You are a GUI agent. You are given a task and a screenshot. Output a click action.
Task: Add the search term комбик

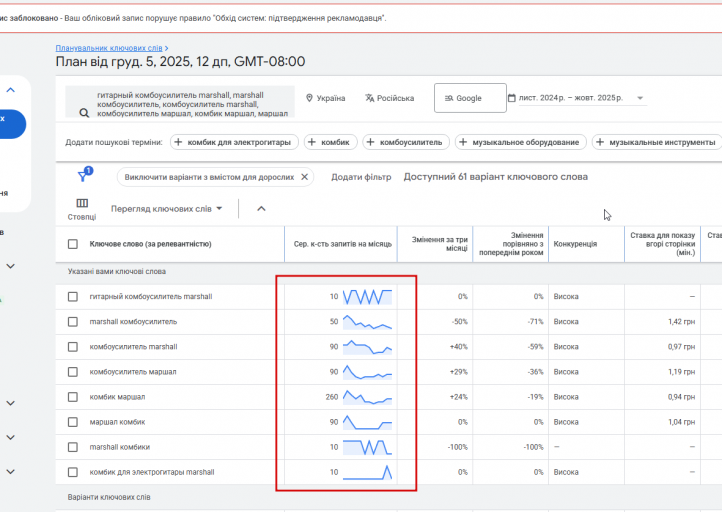point(330,142)
